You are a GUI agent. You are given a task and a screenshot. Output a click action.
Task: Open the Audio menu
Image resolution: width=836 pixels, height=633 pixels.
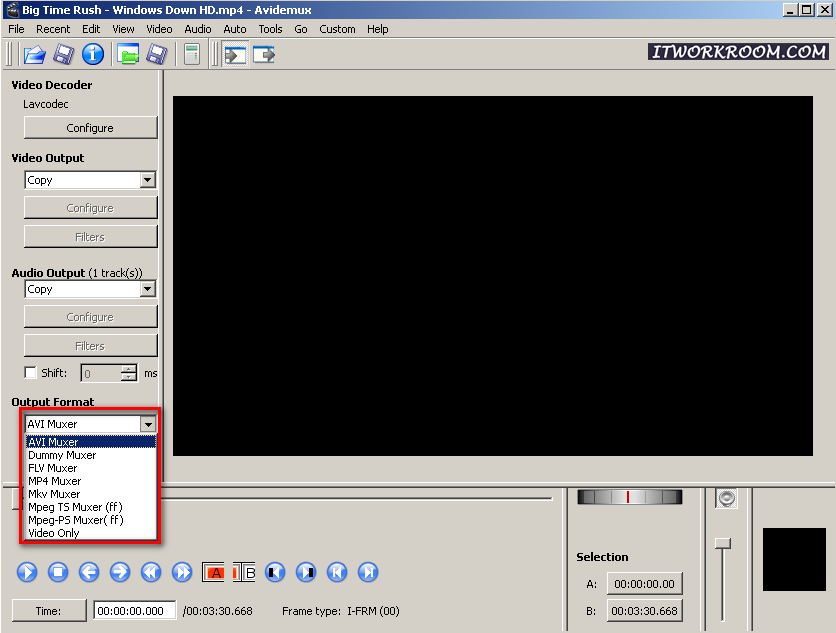198,29
